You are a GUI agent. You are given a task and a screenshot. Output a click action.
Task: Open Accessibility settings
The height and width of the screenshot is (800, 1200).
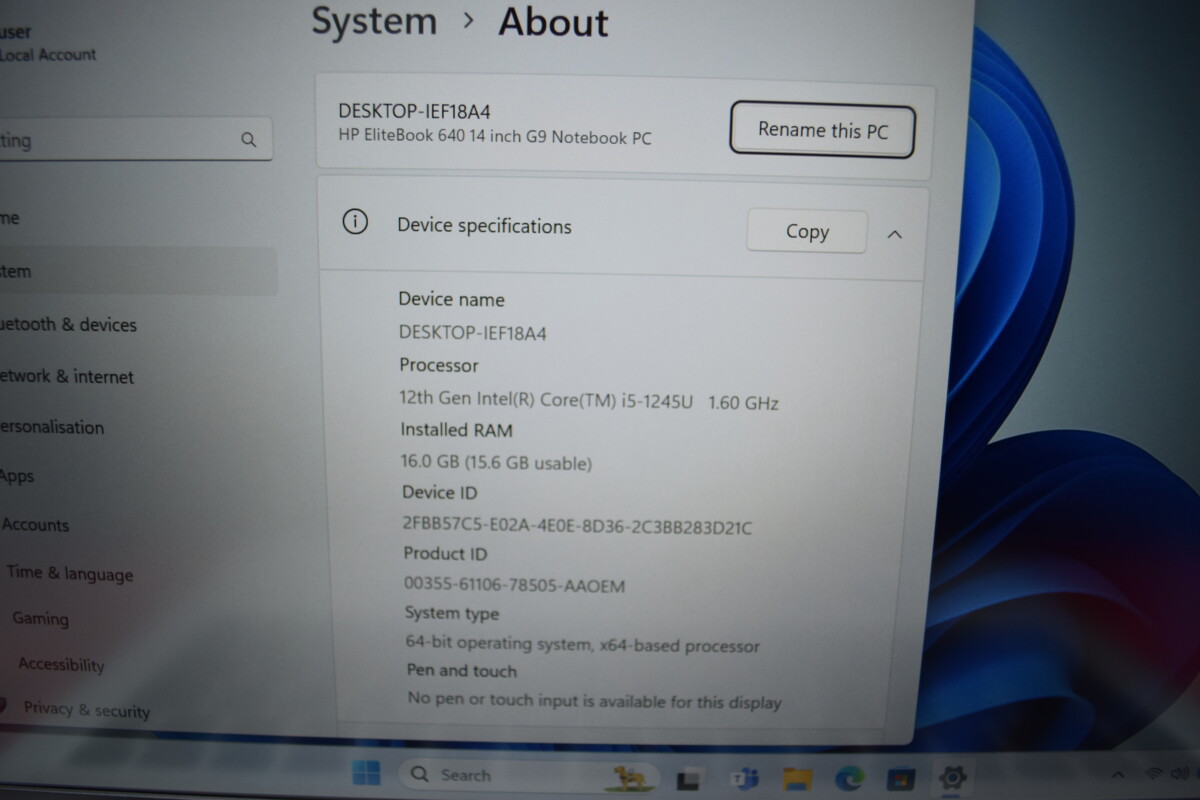coord(61,664)
